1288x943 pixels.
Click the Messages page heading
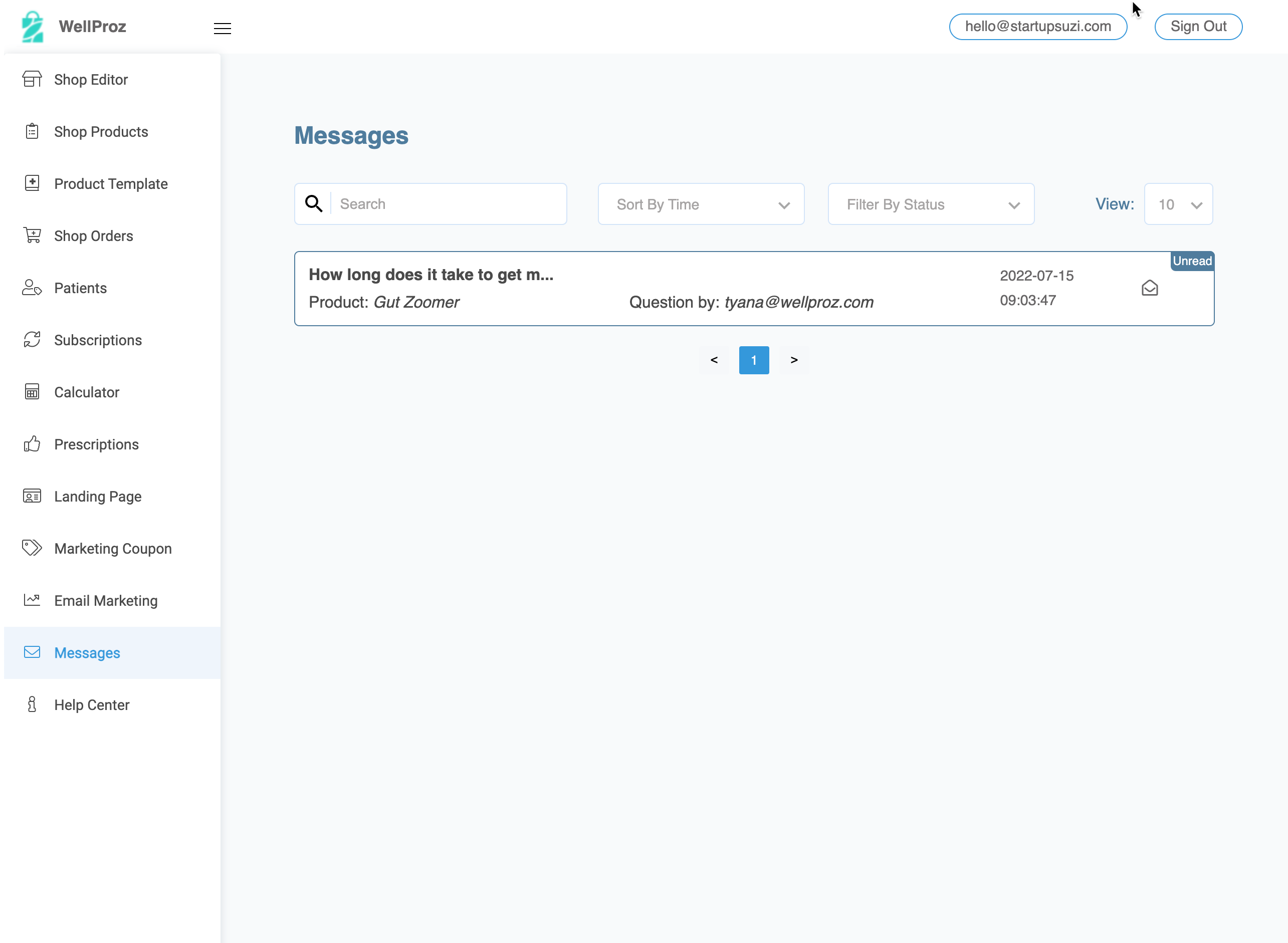pos(351,136)
